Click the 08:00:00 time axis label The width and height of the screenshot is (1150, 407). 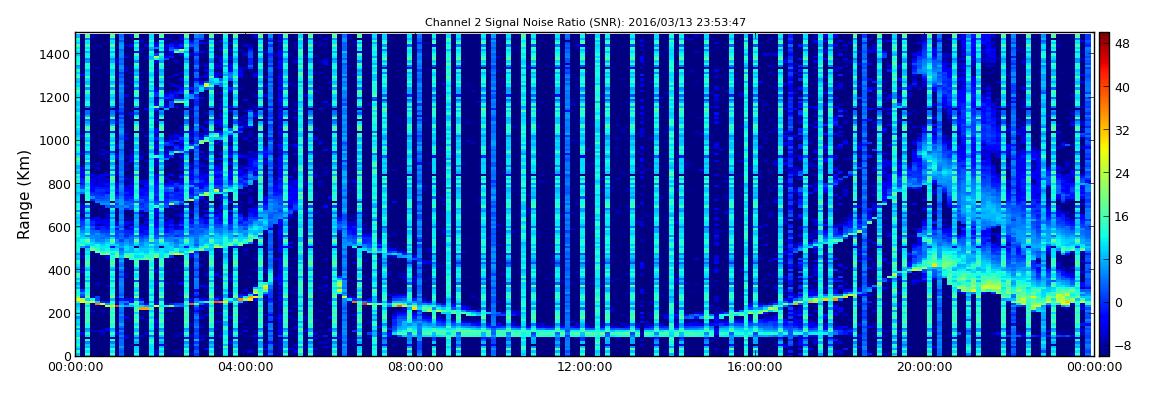[x=414, y=367]
